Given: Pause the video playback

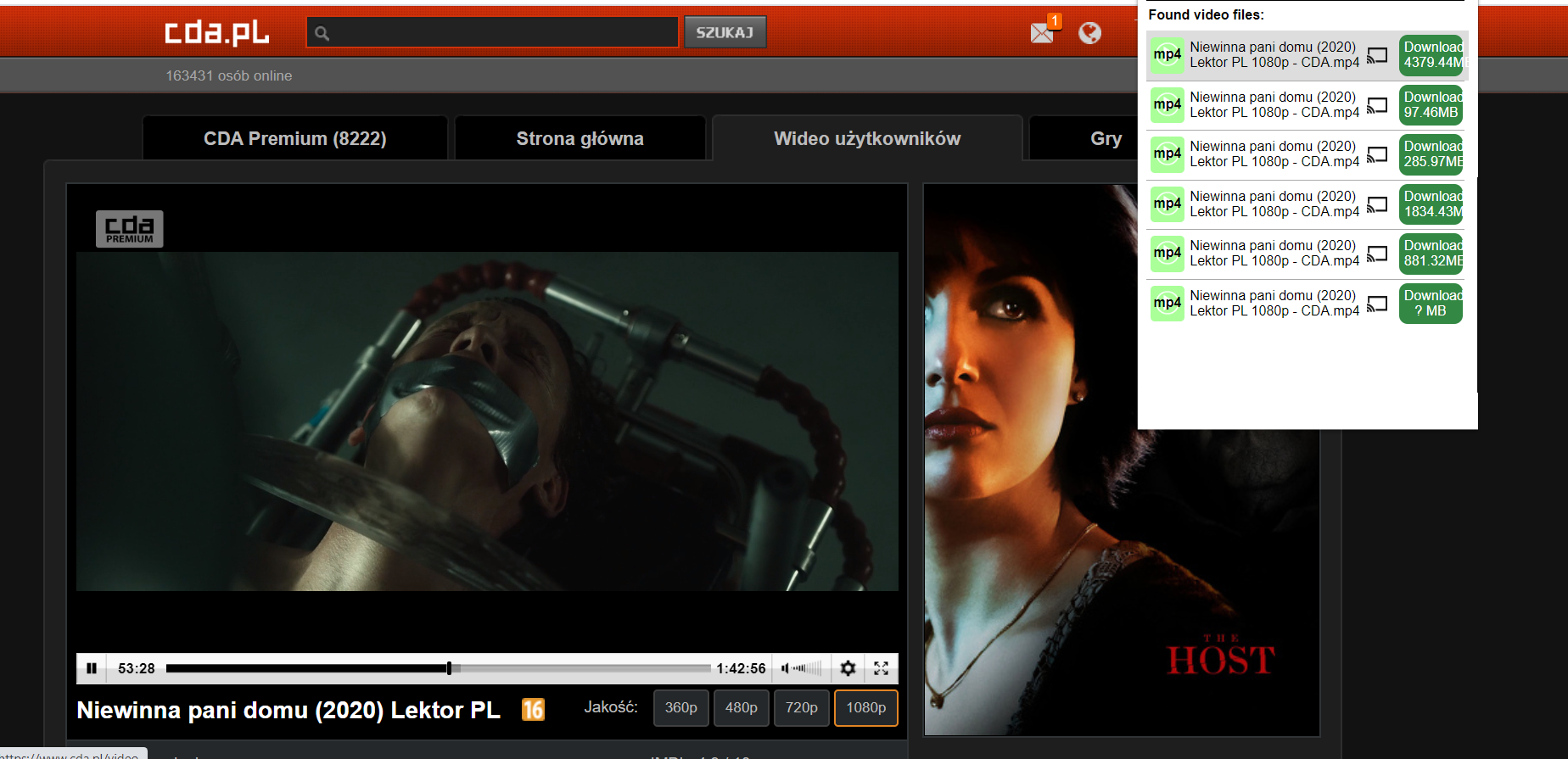Looking at the screenshot, I should [92, 668].
